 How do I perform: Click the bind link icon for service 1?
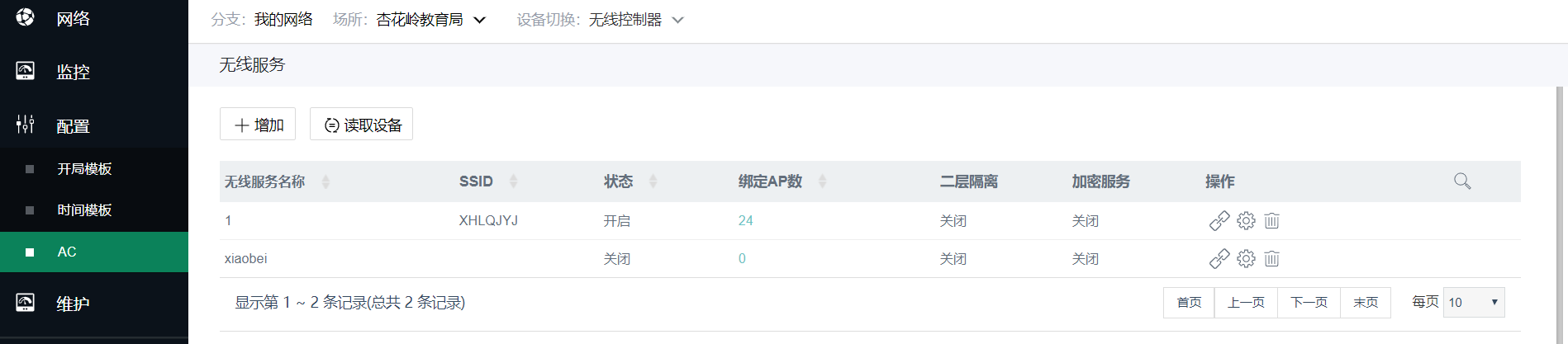pyautogui.click(x=1219, y=221)
